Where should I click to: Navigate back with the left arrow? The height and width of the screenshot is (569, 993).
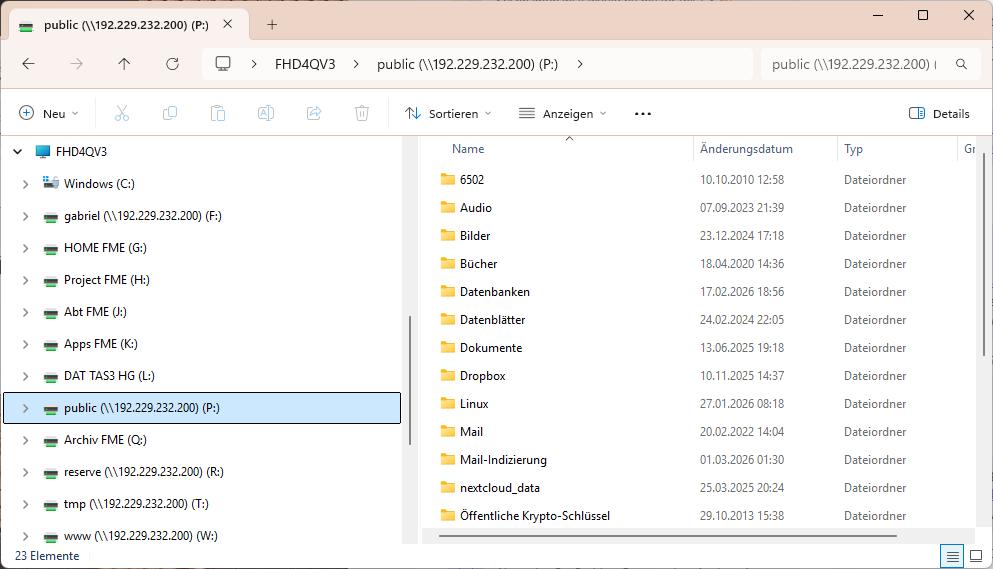point(28,64)
